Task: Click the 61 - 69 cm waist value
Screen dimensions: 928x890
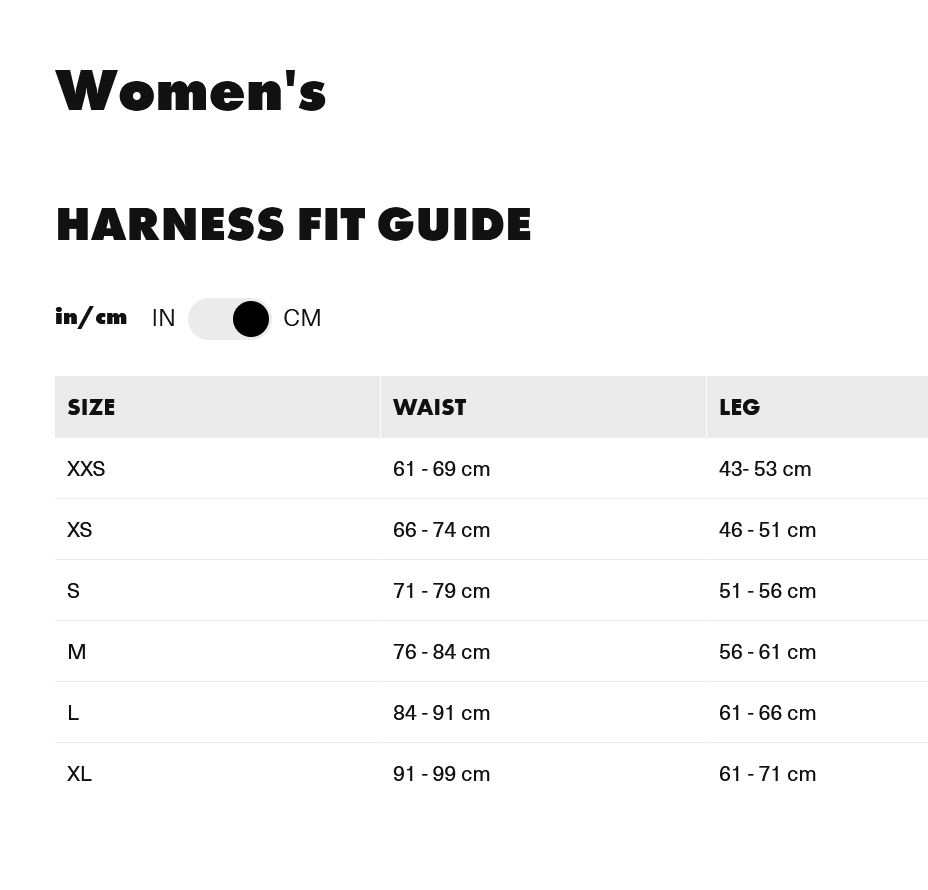Action: pos(441,468)
